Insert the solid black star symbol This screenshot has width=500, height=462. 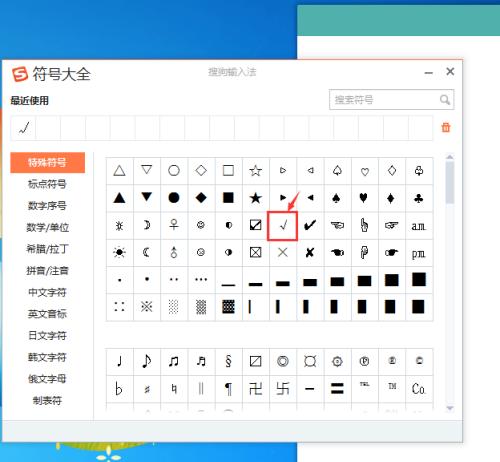[x=256, y=198]
